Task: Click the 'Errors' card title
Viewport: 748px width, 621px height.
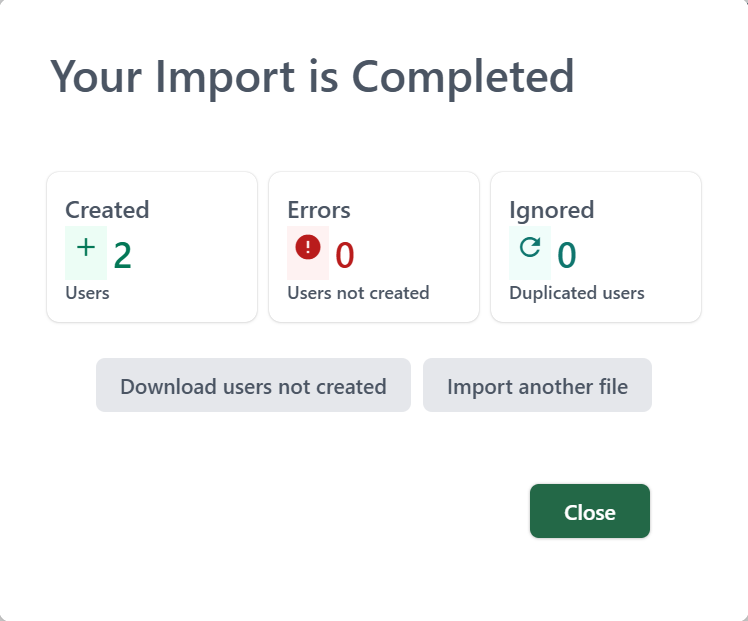Action: 319,210
